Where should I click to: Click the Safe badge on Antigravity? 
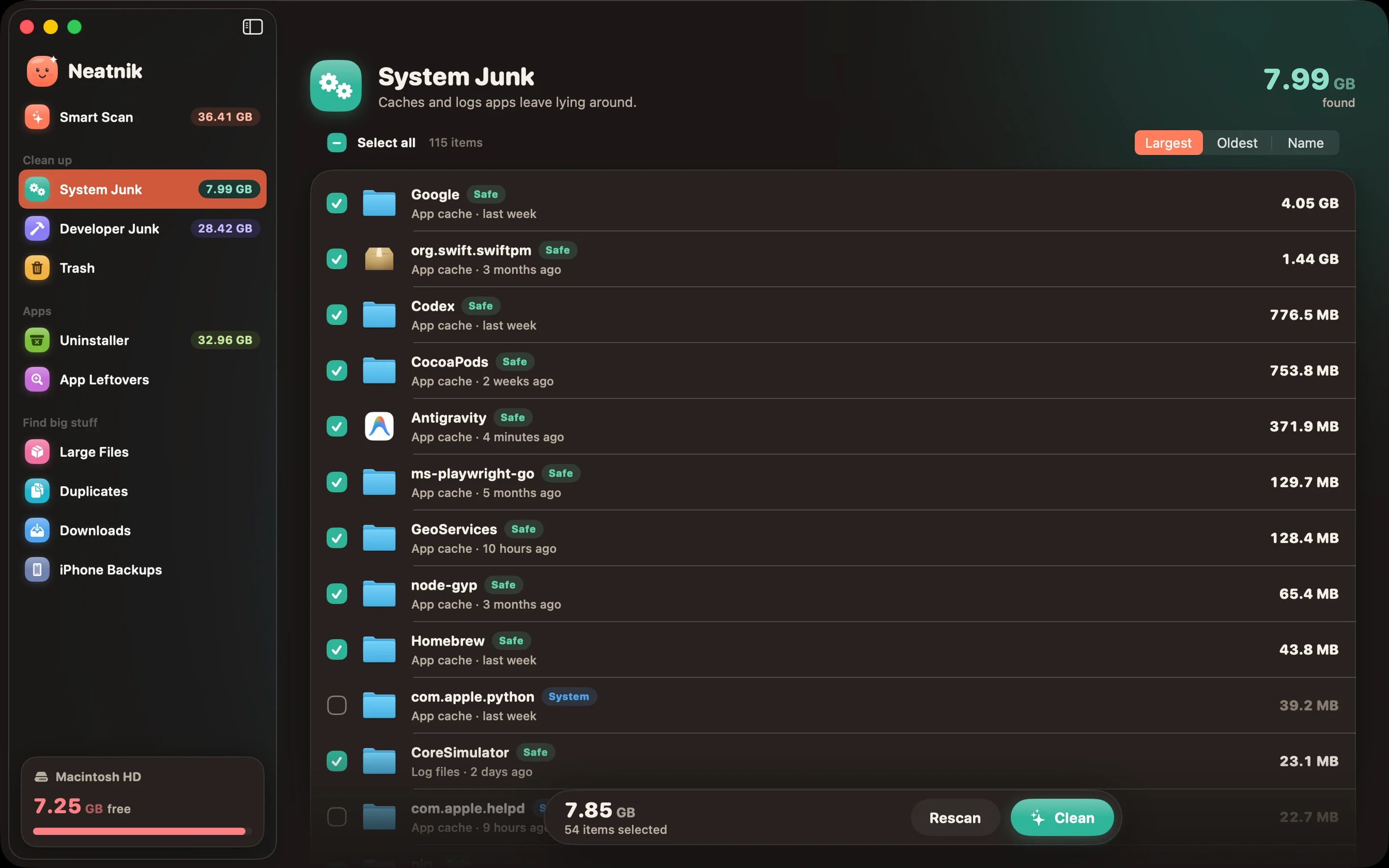(x=513, y=417)
